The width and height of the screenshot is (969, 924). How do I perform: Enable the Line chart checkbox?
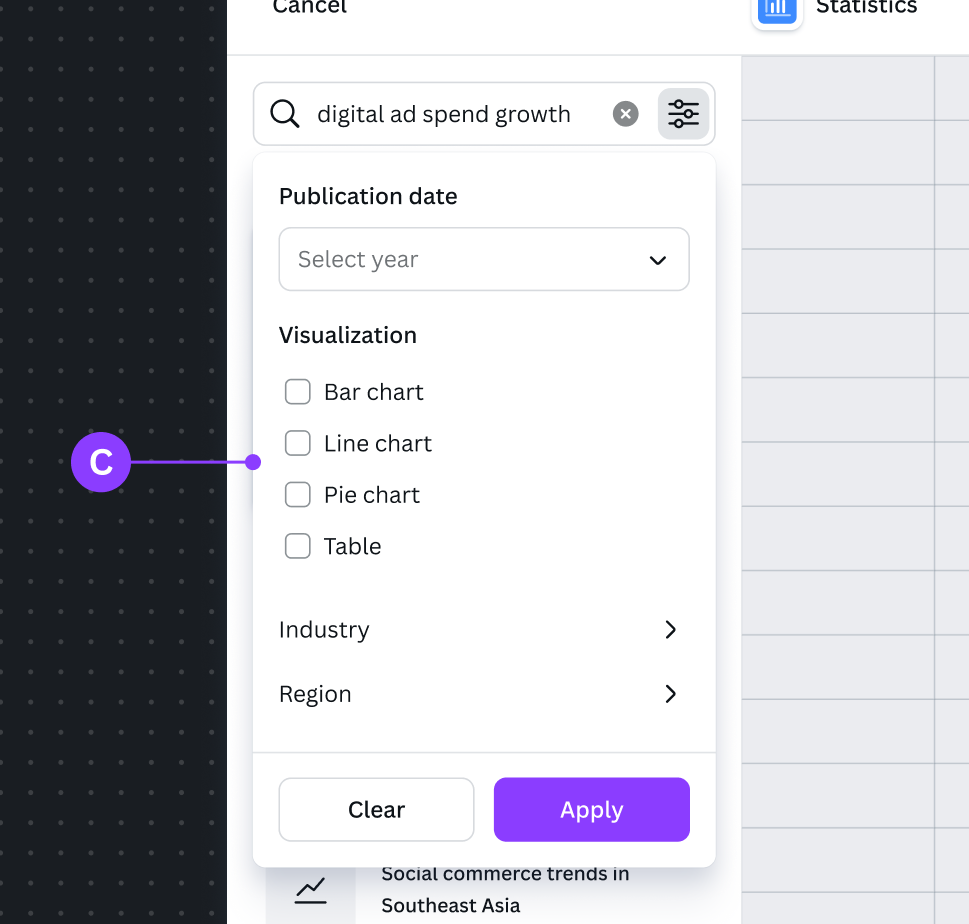(x=298, y=443)
